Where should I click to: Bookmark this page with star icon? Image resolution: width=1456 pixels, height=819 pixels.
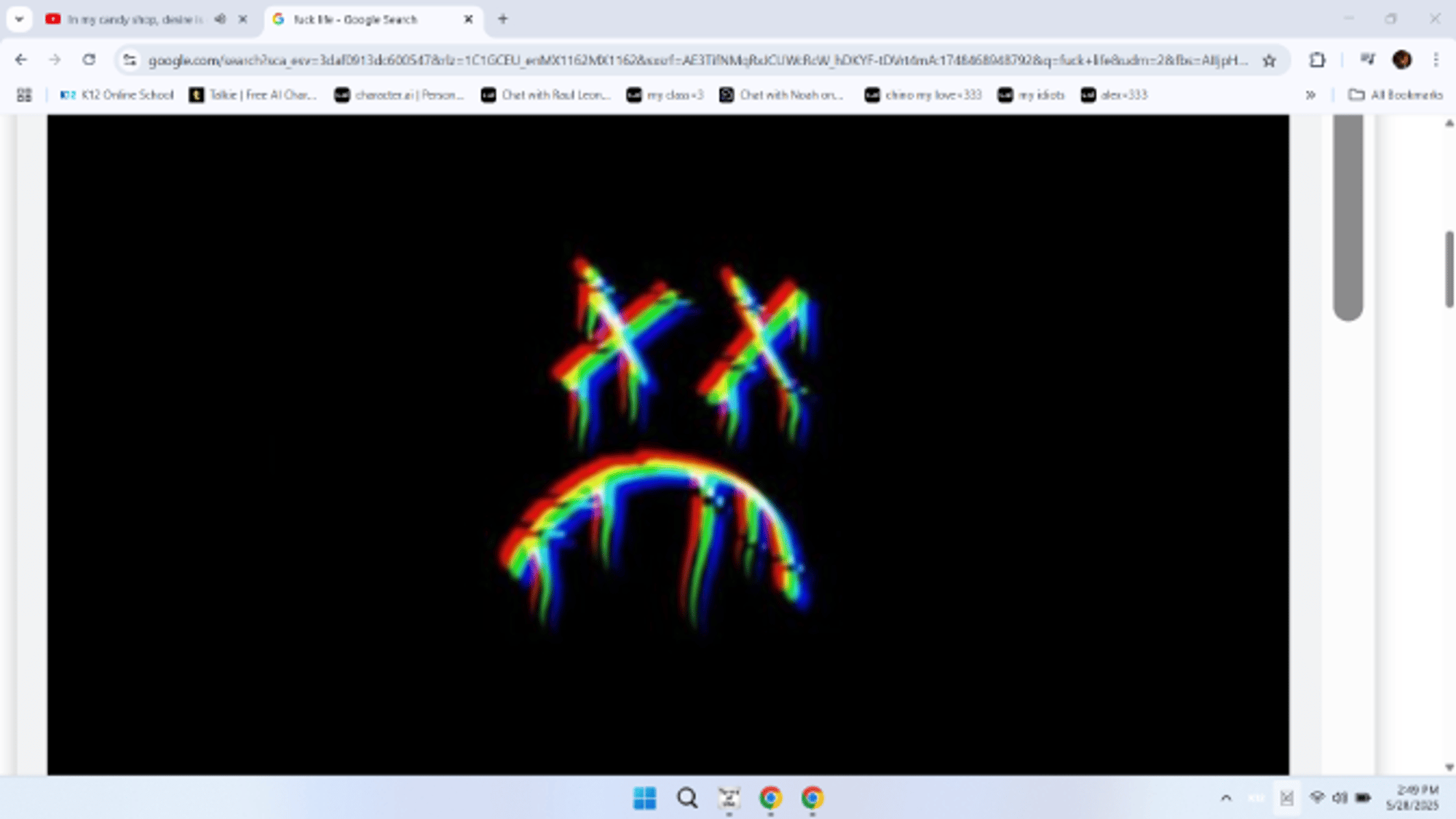[x=1269, y=60]
